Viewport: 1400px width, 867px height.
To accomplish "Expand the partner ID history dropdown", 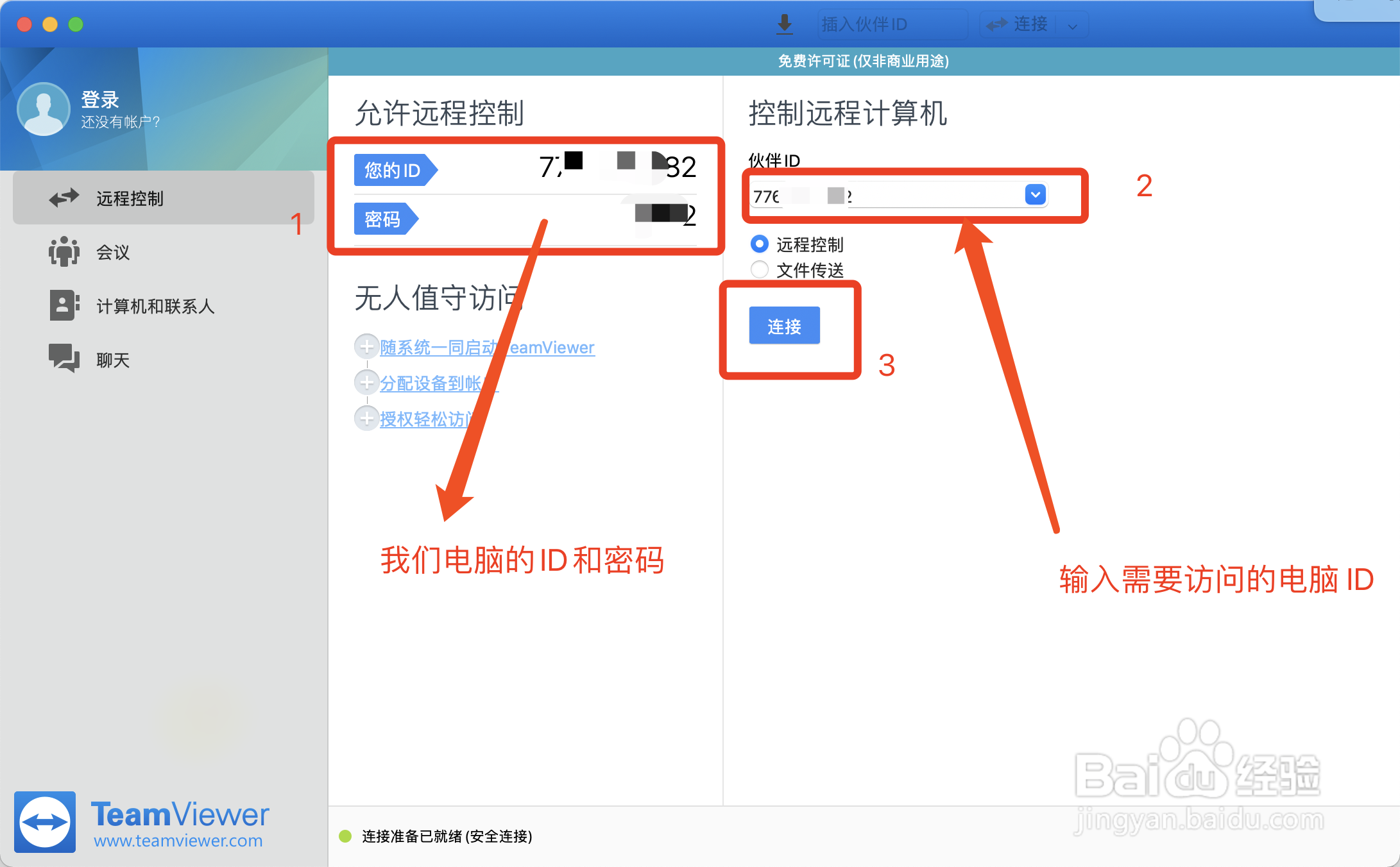I will 1035,194.
